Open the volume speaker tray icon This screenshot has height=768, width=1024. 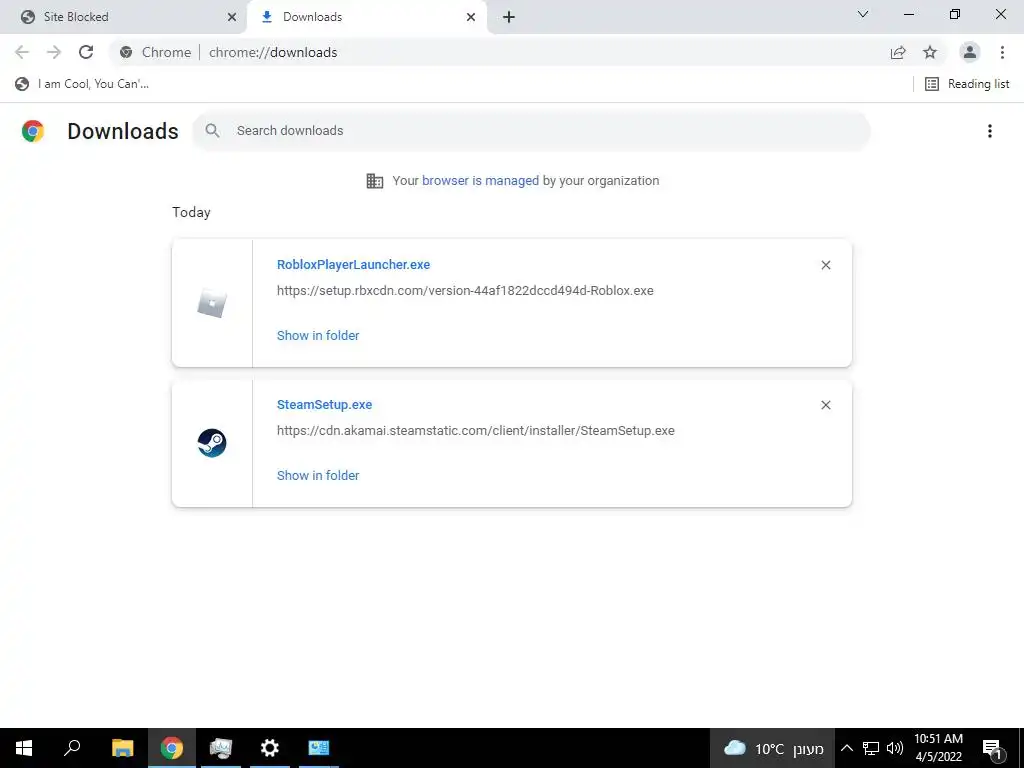point(895,748)
